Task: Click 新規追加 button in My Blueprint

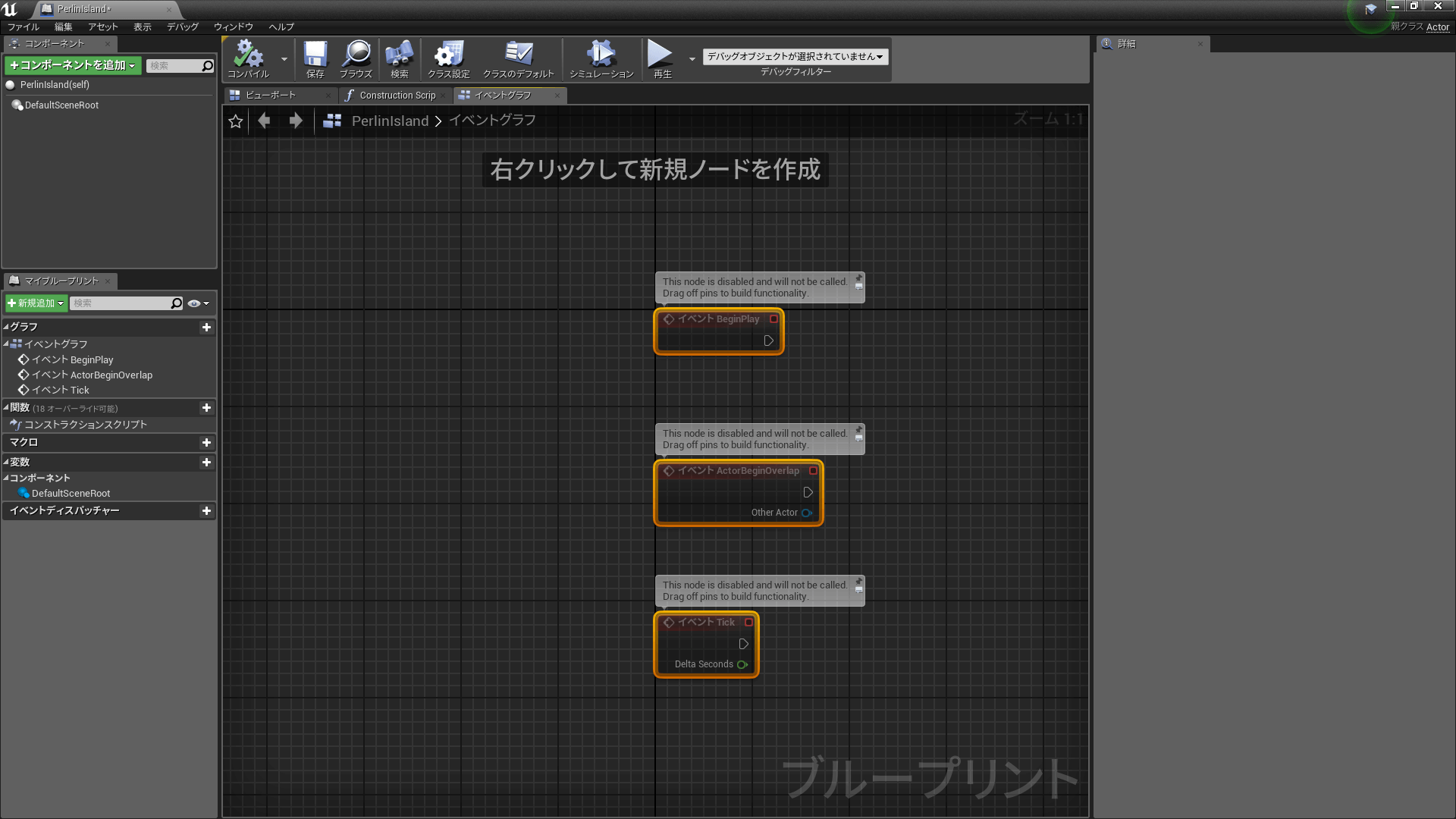Action: click(36, 302)
